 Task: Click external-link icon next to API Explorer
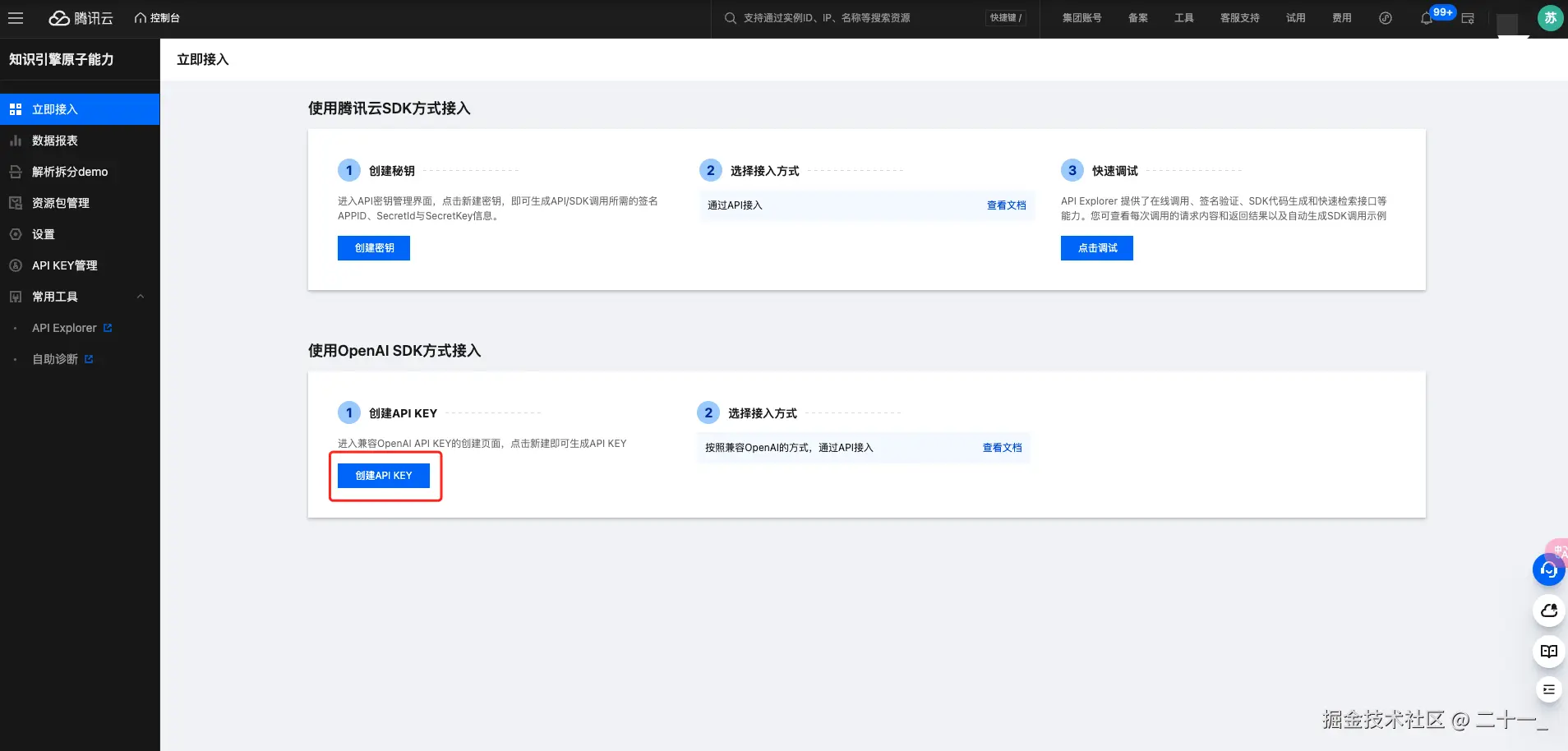[x=108, y=328]
